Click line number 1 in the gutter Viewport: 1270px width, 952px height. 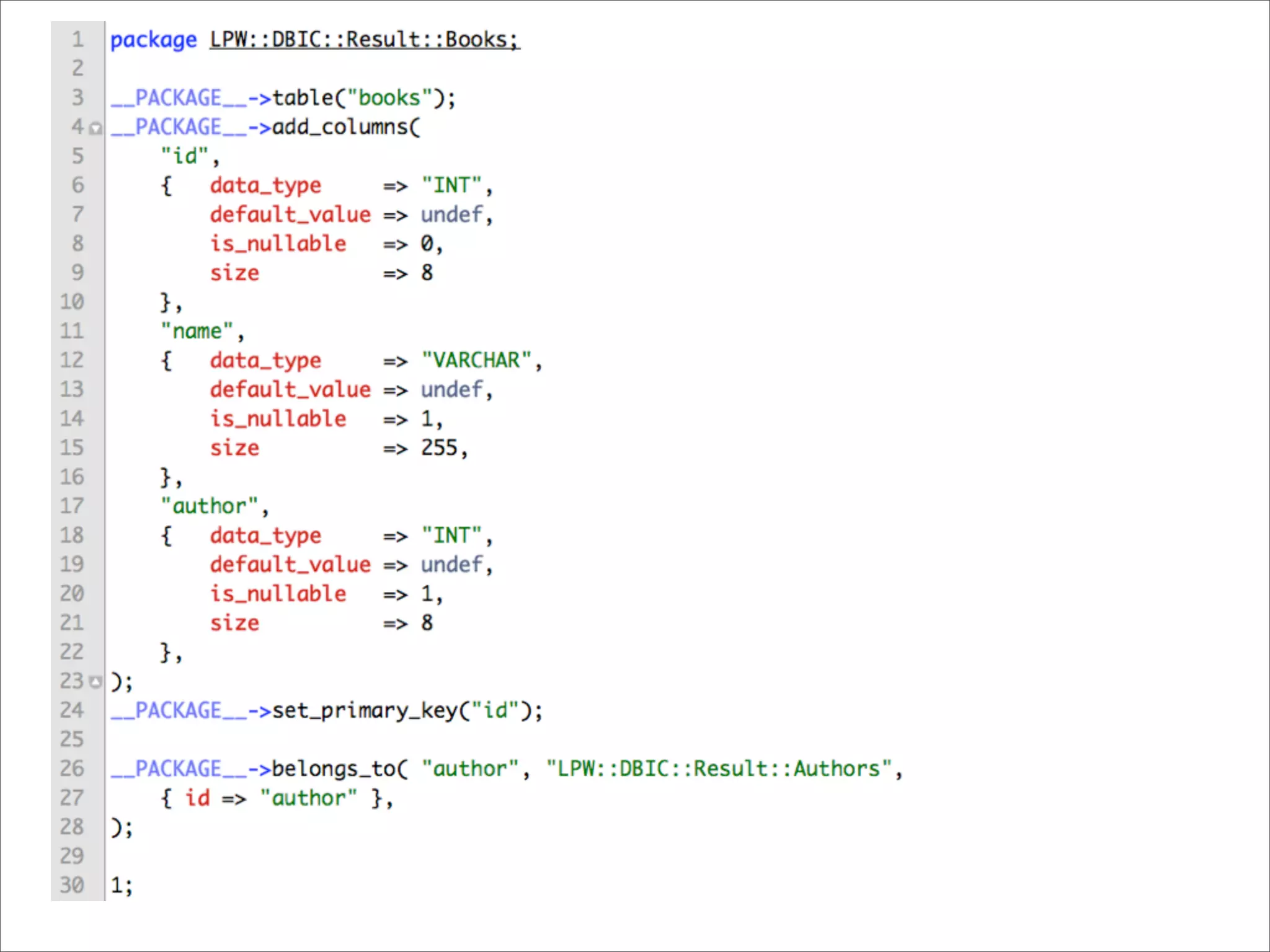(78, 40)
